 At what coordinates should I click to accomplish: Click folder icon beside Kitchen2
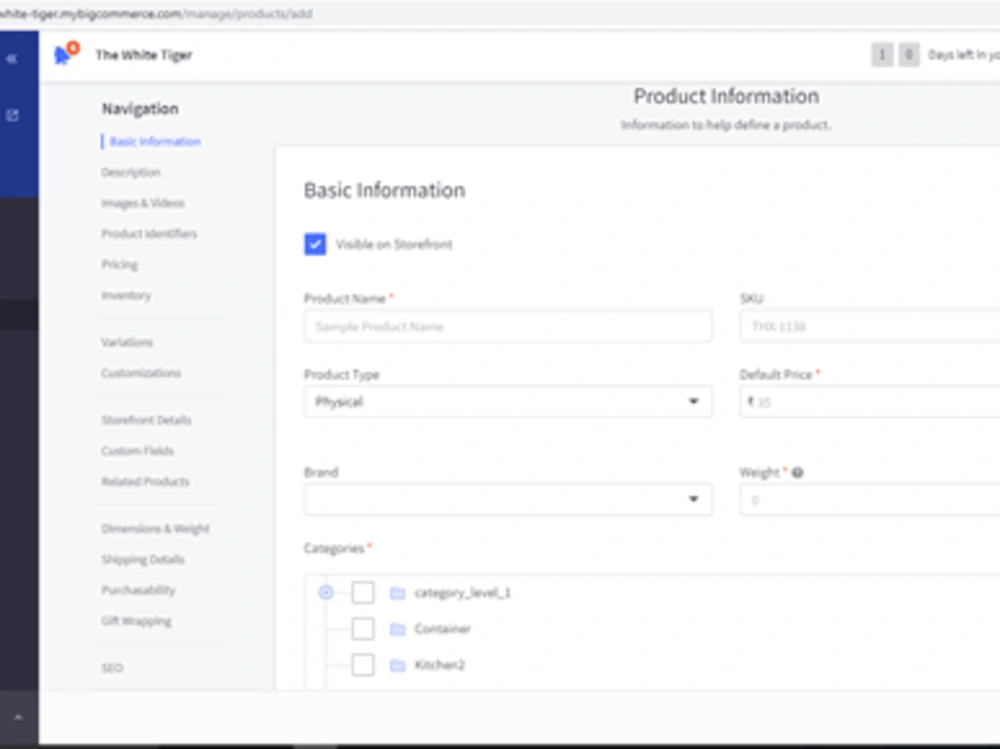click(x=398, y=665)
